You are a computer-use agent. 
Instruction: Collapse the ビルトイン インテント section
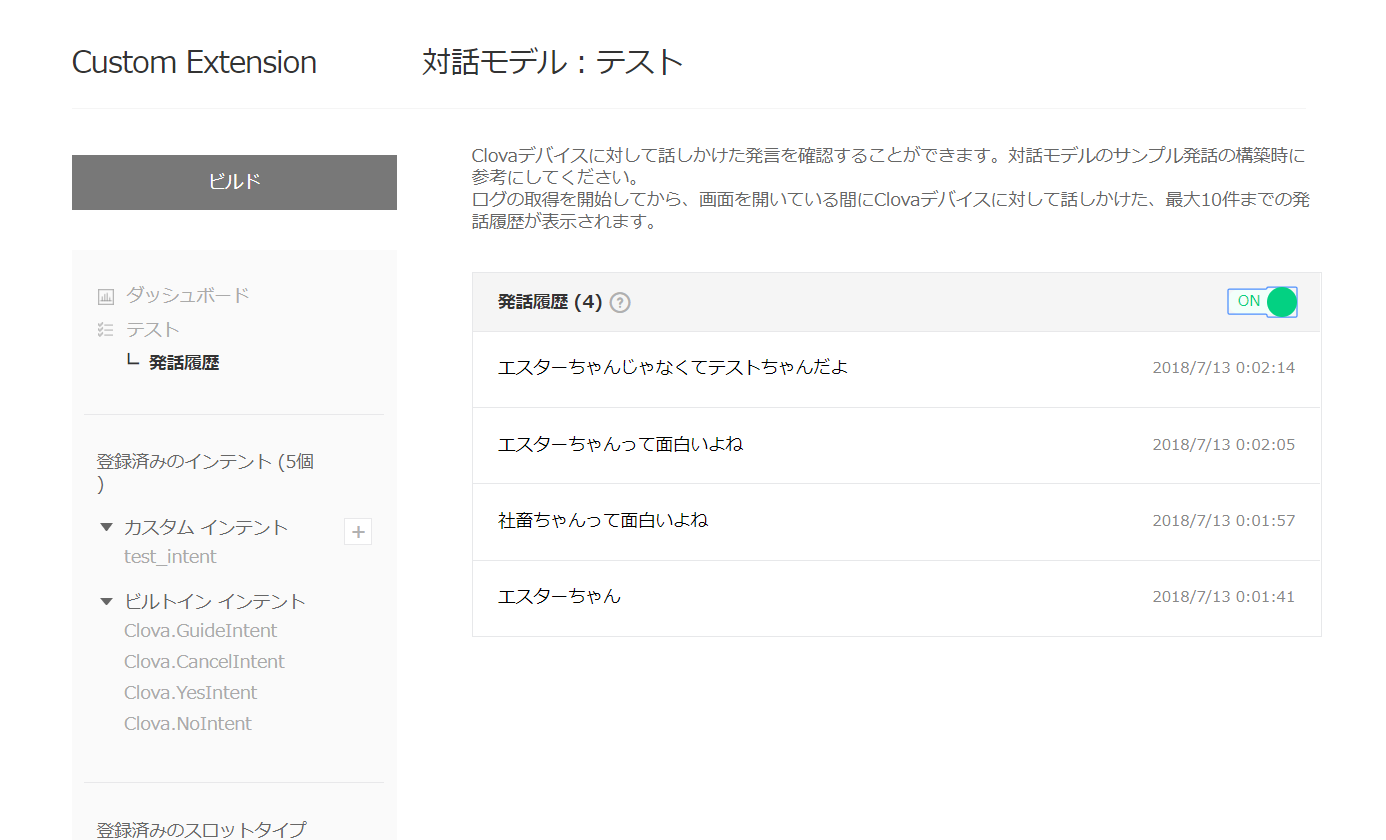tap(106, 601)
